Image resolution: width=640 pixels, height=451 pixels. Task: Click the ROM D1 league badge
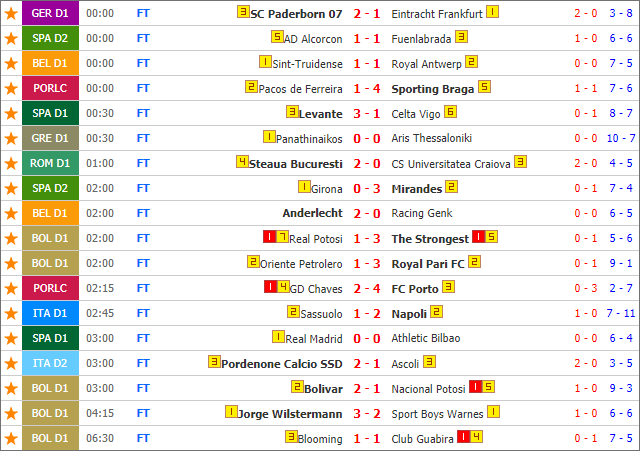(x=50, y=163)
